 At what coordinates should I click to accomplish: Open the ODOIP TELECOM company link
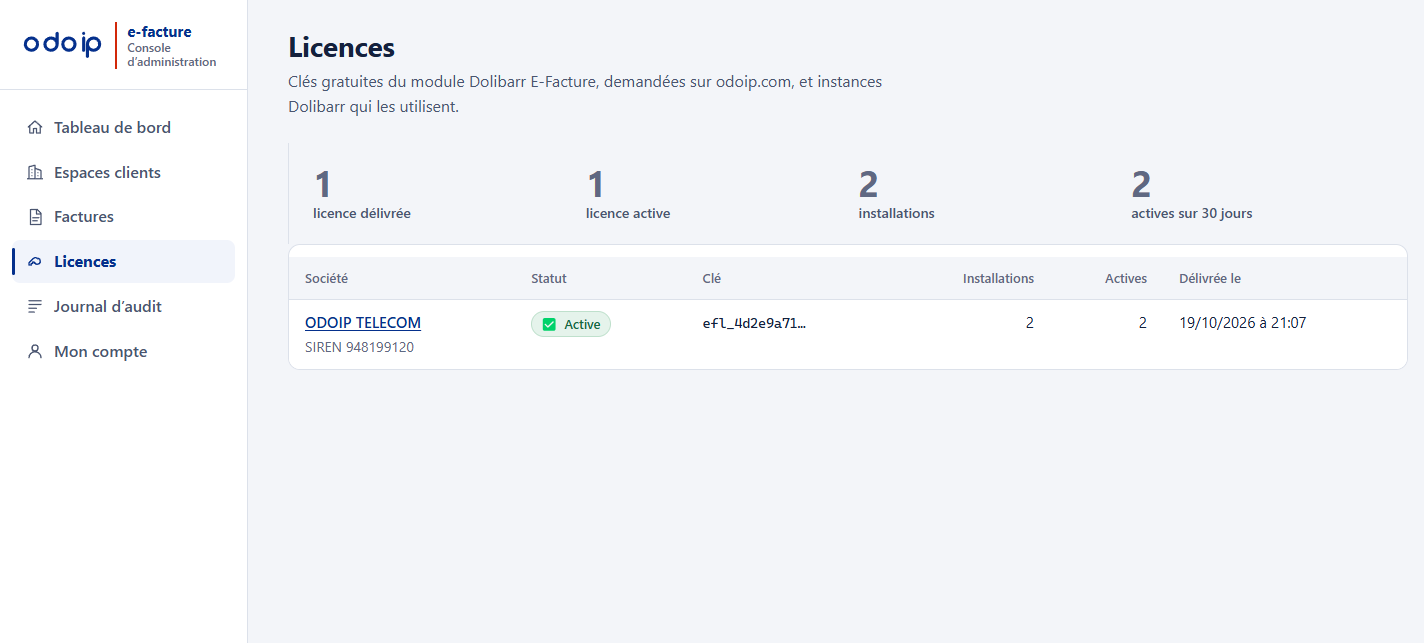click(363, 323)
